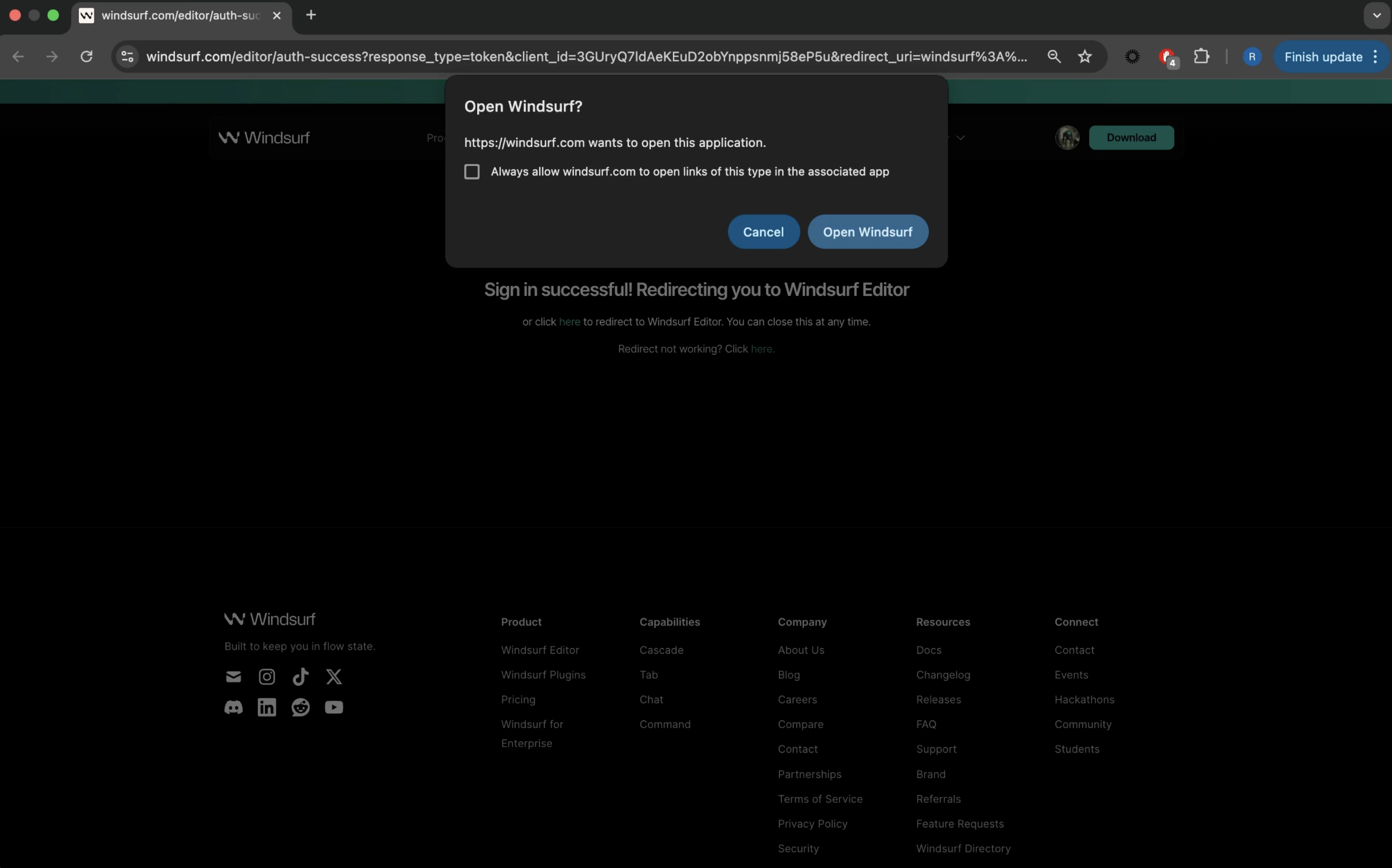Viewport: 1392px width, 868px height.
Task: Open the X social icon
Action: 334,676
